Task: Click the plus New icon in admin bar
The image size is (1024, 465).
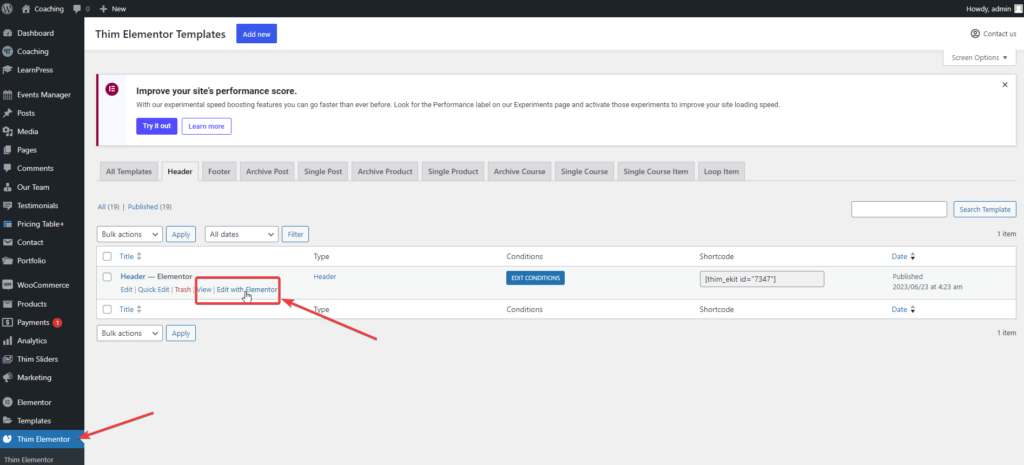Action: coord(103,9)
